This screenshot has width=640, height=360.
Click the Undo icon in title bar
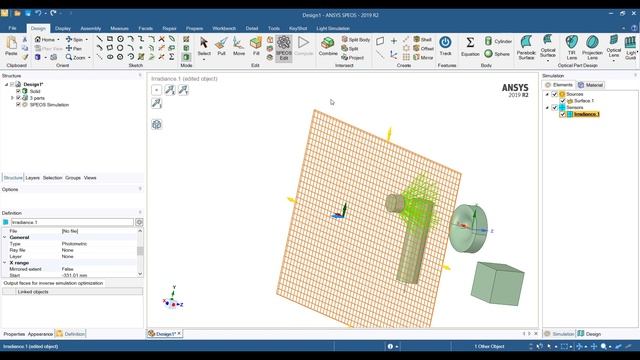point(38,13)
